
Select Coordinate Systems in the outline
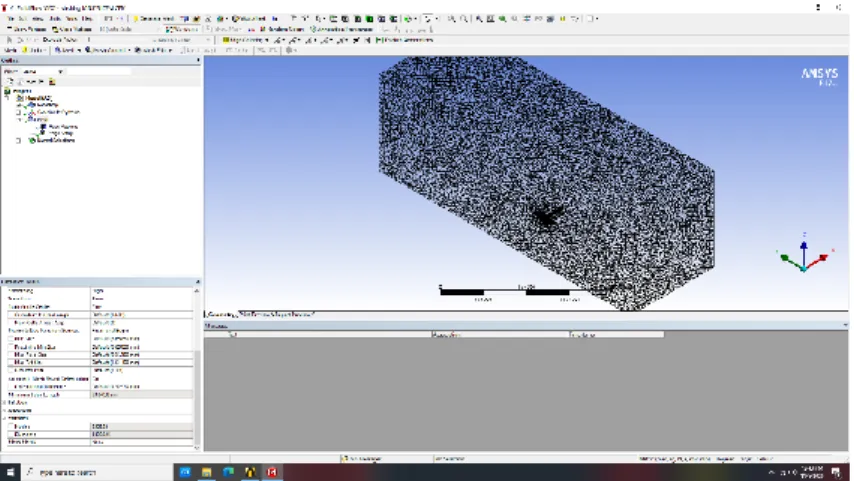click(x=58, y=112)
